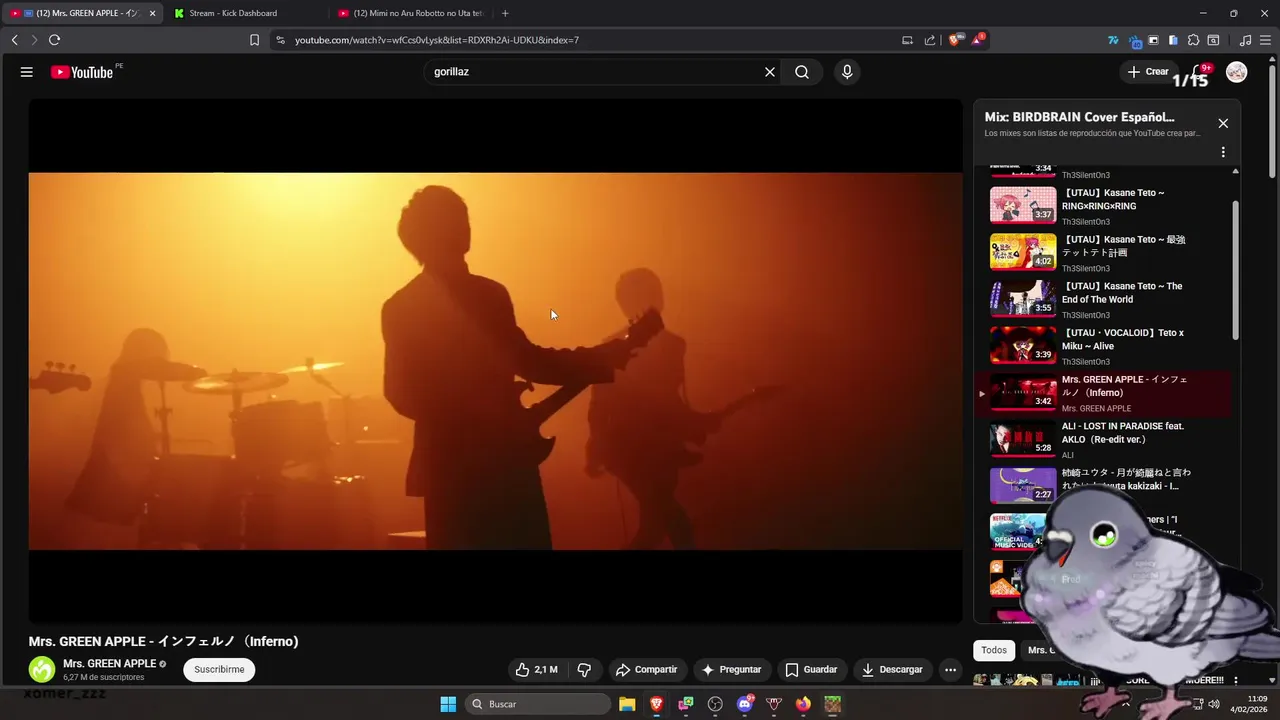Viewport: 1280px width, 720px height.
Task: Open the Brave Rewards triangle icon
Action: (979, 40)
